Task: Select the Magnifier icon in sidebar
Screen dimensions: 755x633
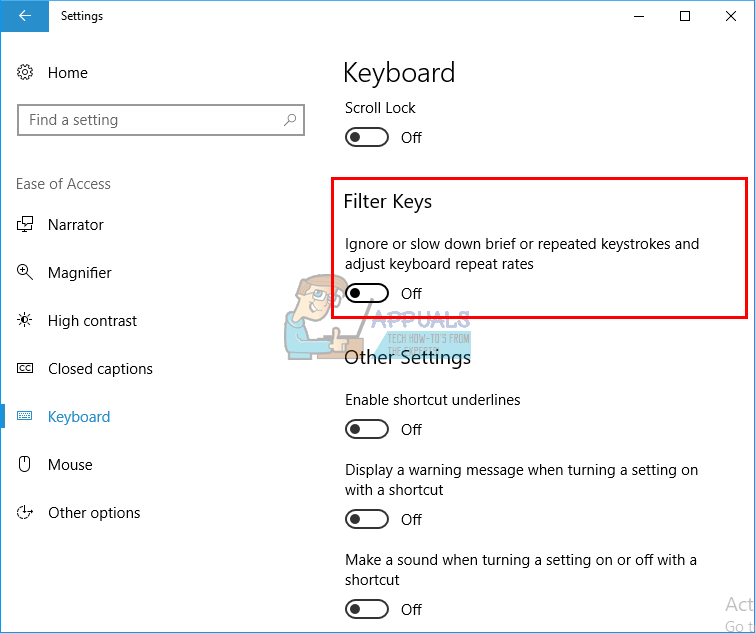Action: [26, 273]
